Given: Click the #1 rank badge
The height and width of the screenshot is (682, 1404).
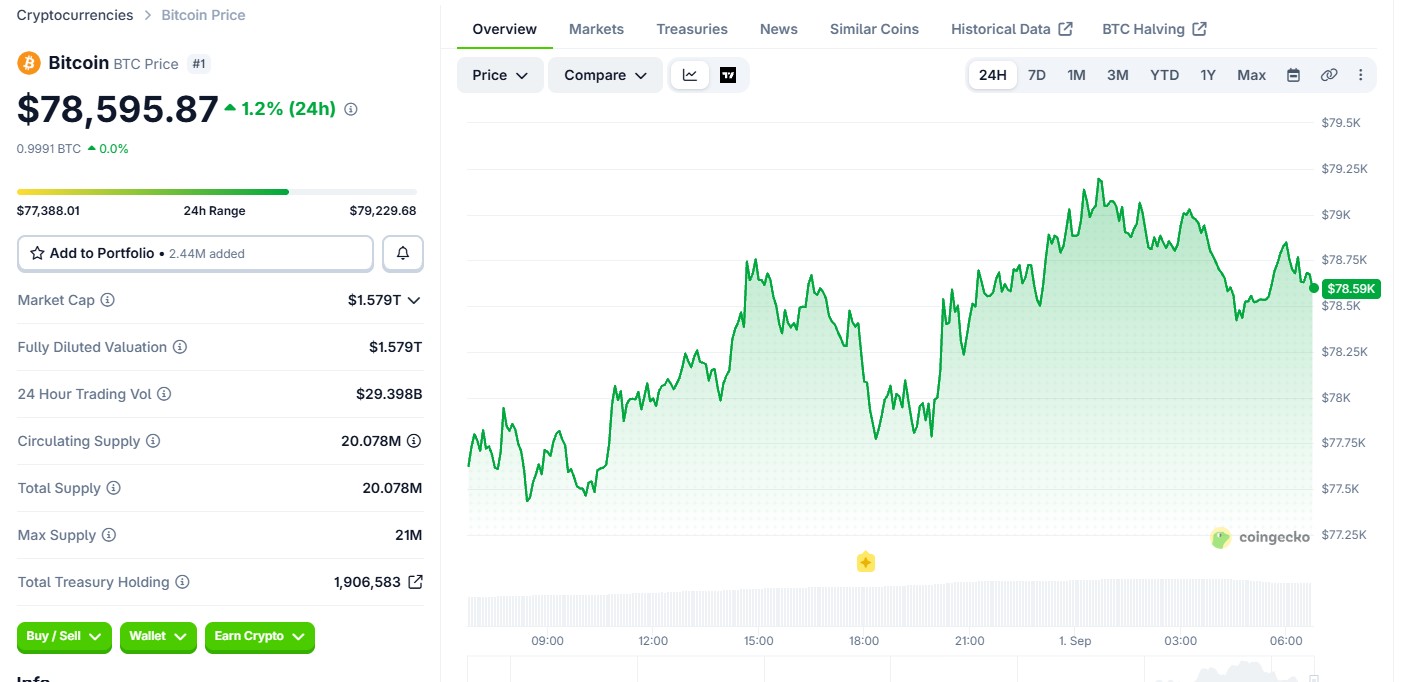Looking at the screenshot, I should 198,64.
